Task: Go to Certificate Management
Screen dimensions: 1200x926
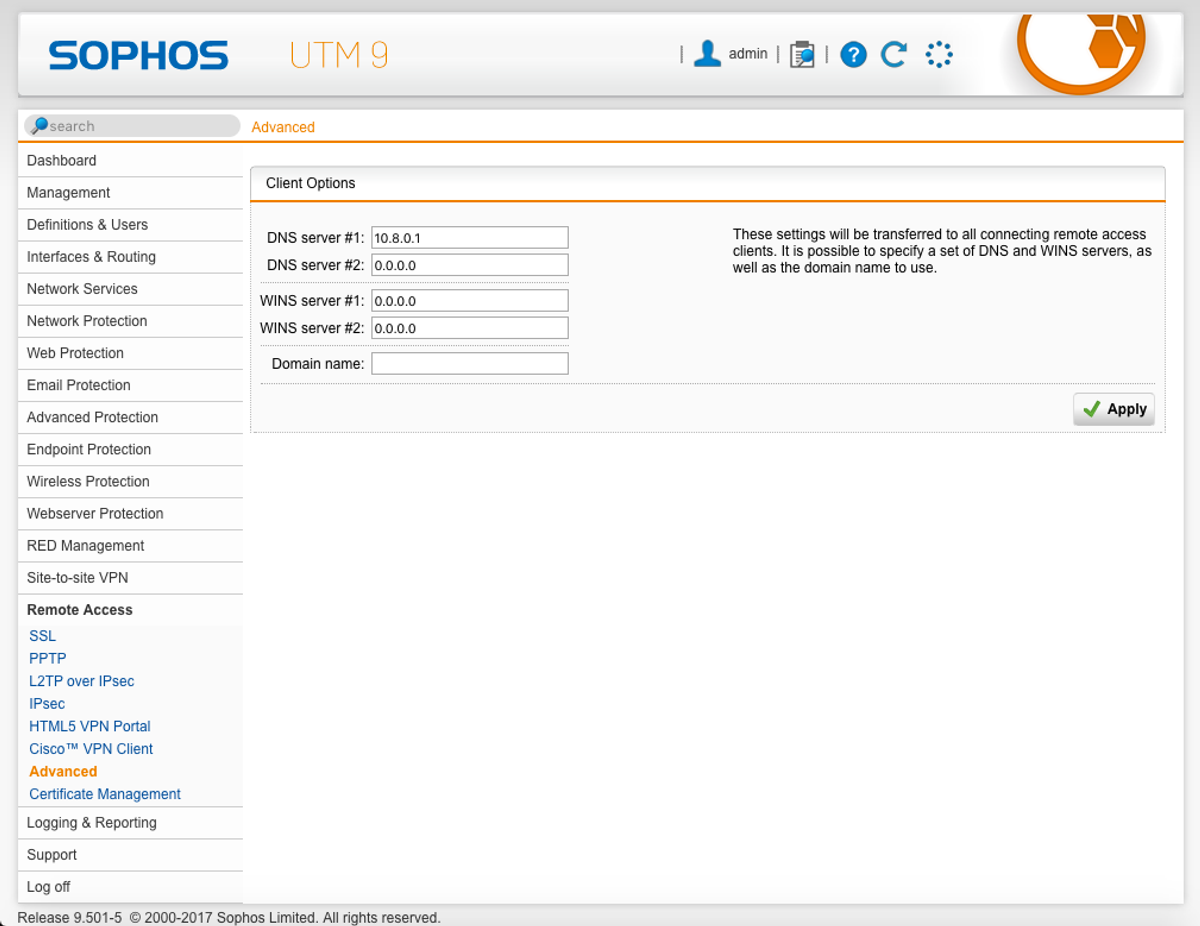Action: tap(105, 794)
